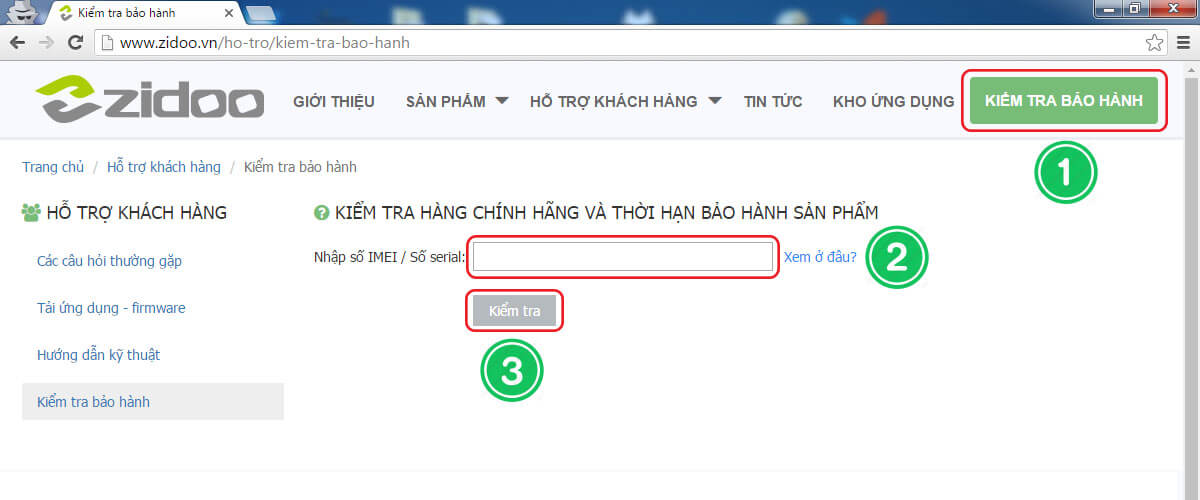Minimize the browser window
The height and width of the screenshot is (500, 1200).
[1110, 9]
